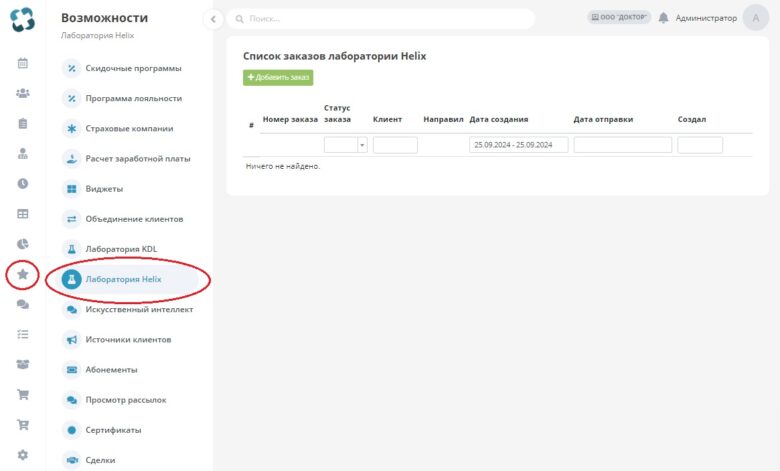Click the Администратор user name
Viewport: 780px width, 471px height.
706,18
